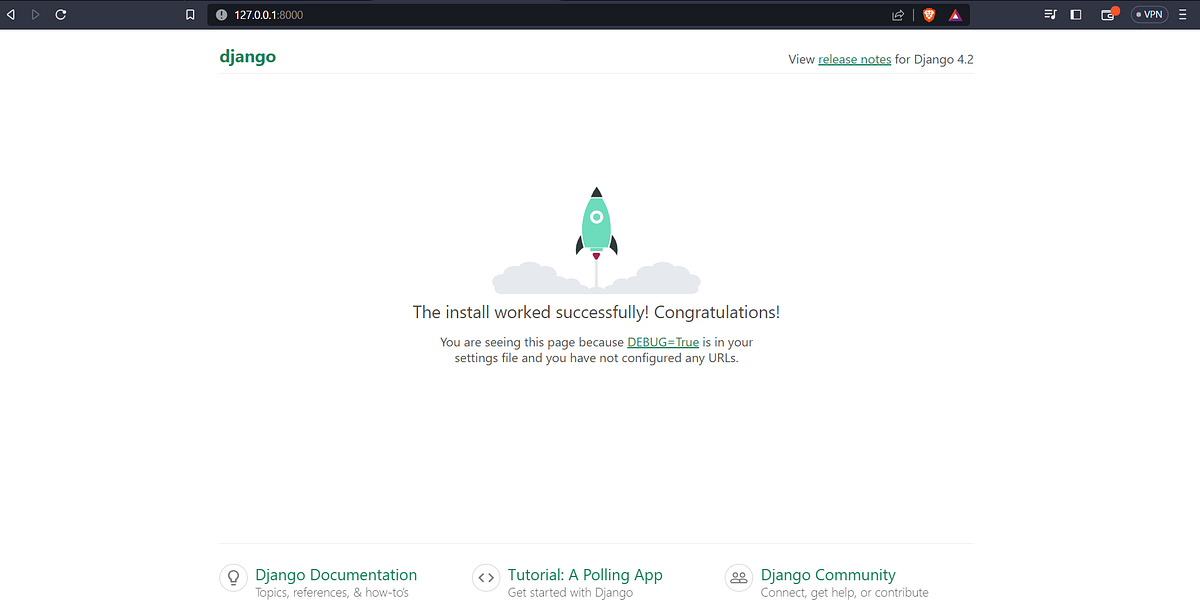
Task: Open the browser hamburger menu
Action: [x=1182, y=14]
